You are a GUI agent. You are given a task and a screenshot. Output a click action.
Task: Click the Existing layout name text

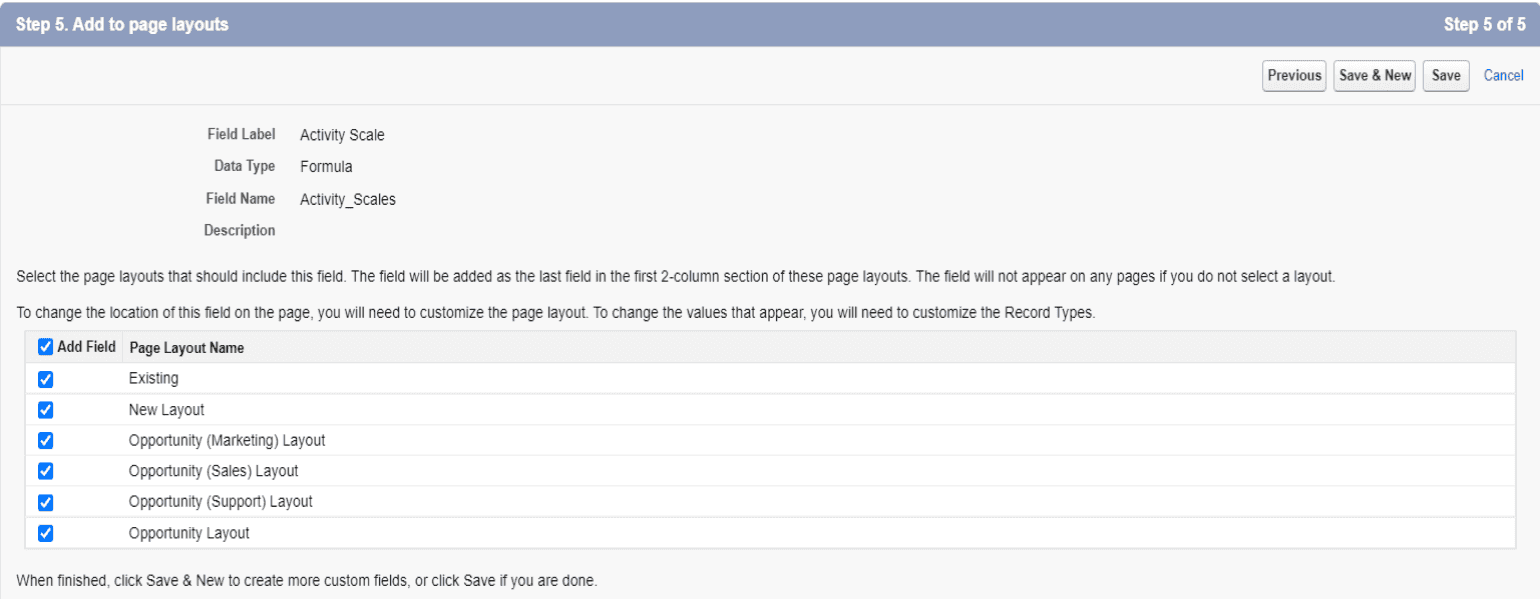pos(154,379)
